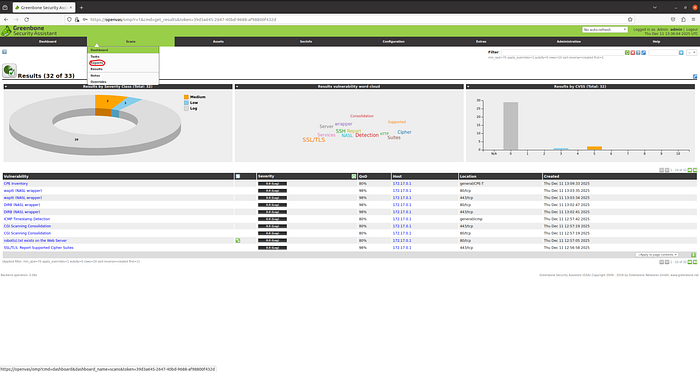This screenshot has height=372, width=700.
Task: Open the Administration main menu
Action: coord(568,42)
